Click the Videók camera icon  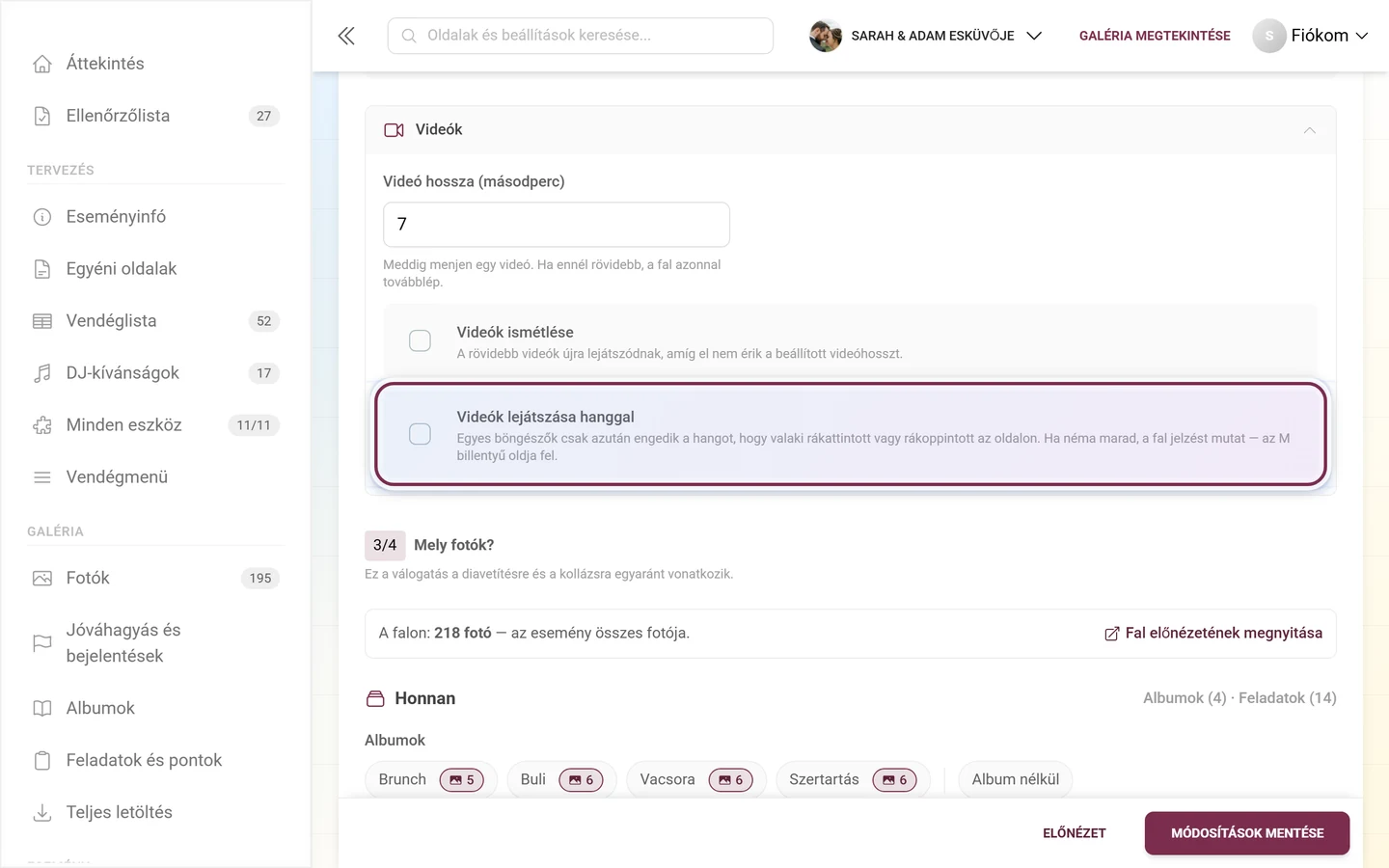point(394,130)
